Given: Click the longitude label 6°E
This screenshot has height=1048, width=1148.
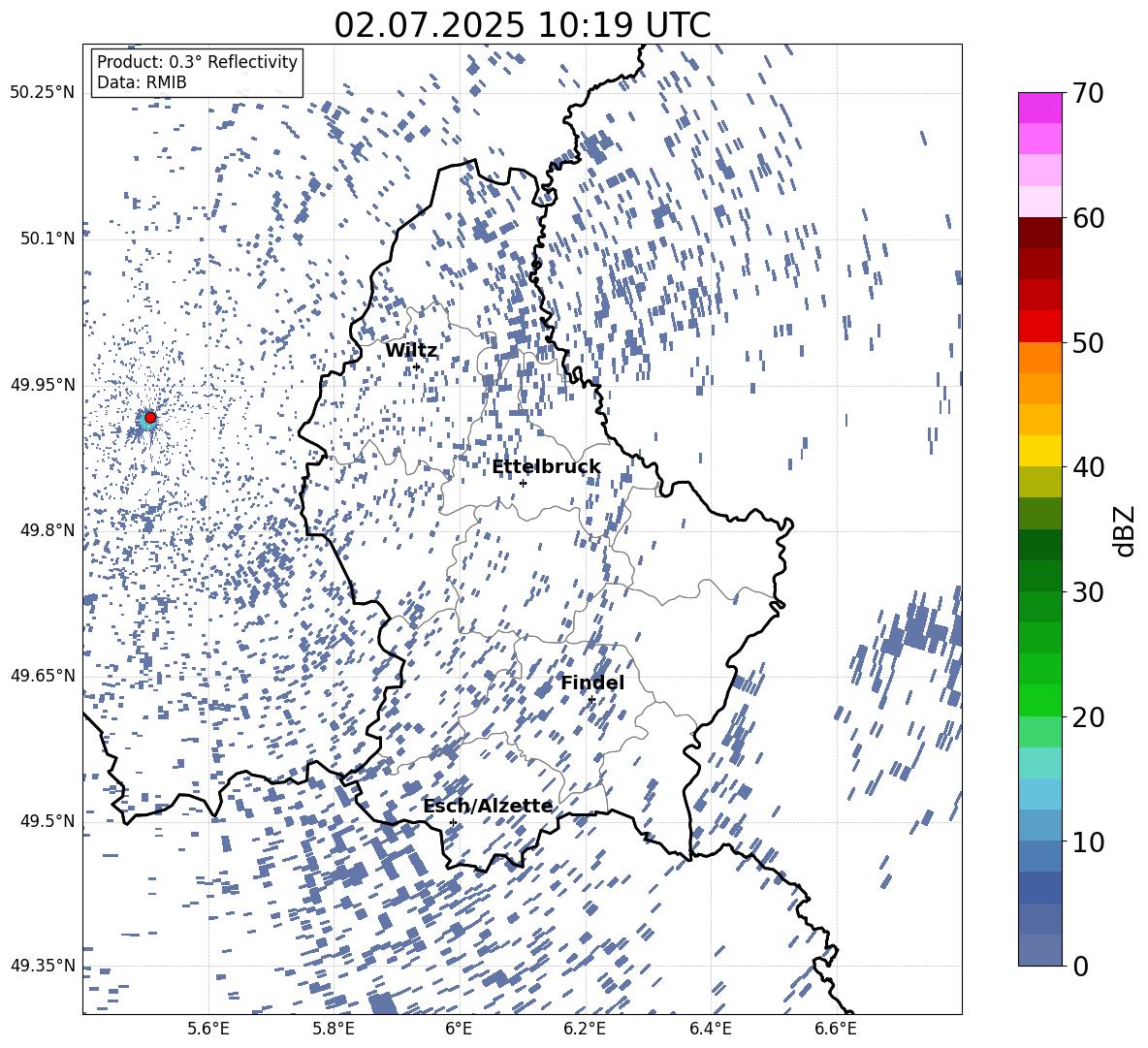Looking at the screenshot, I should (459, 1029).
